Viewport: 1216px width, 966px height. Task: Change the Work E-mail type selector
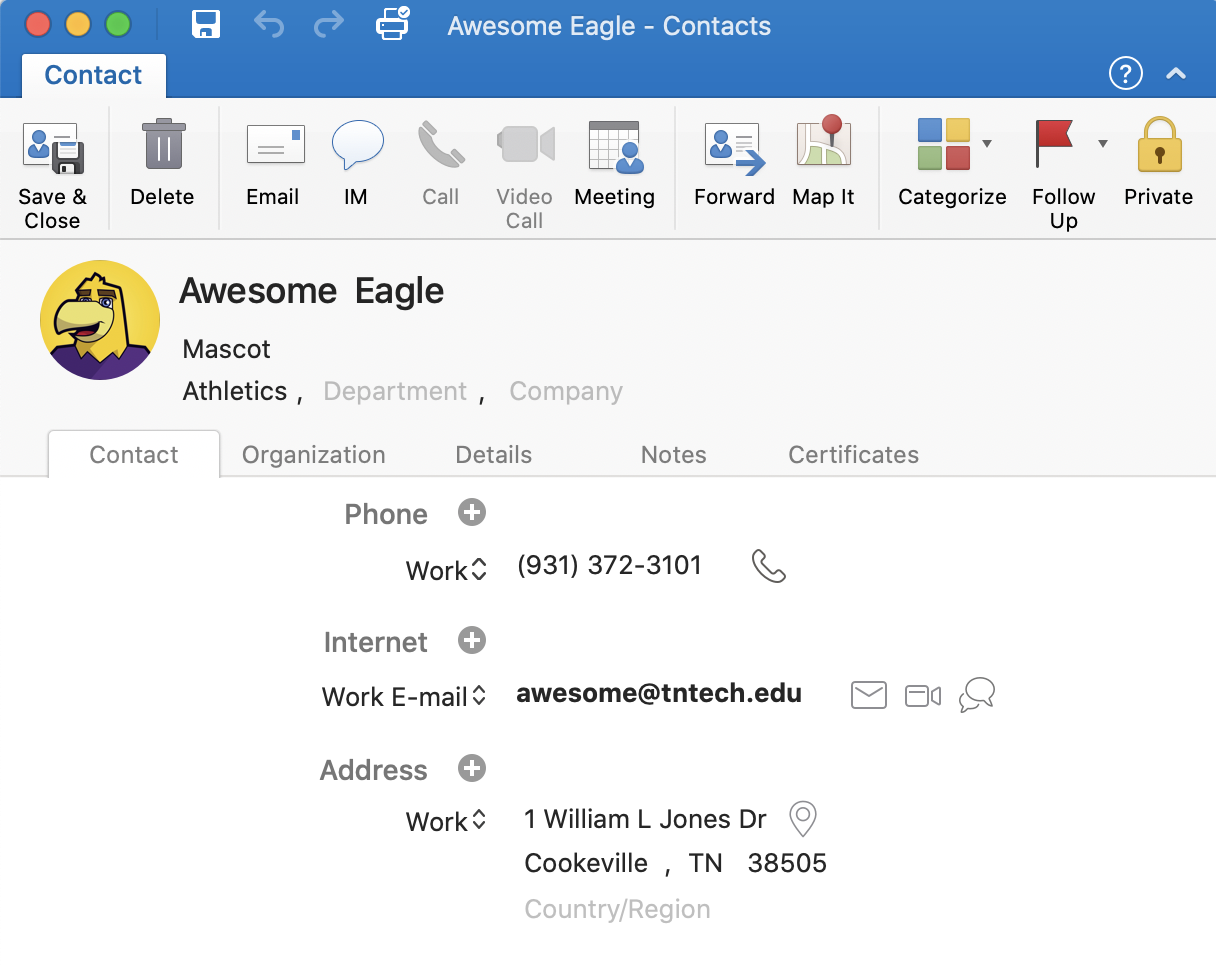click(479, 696)
